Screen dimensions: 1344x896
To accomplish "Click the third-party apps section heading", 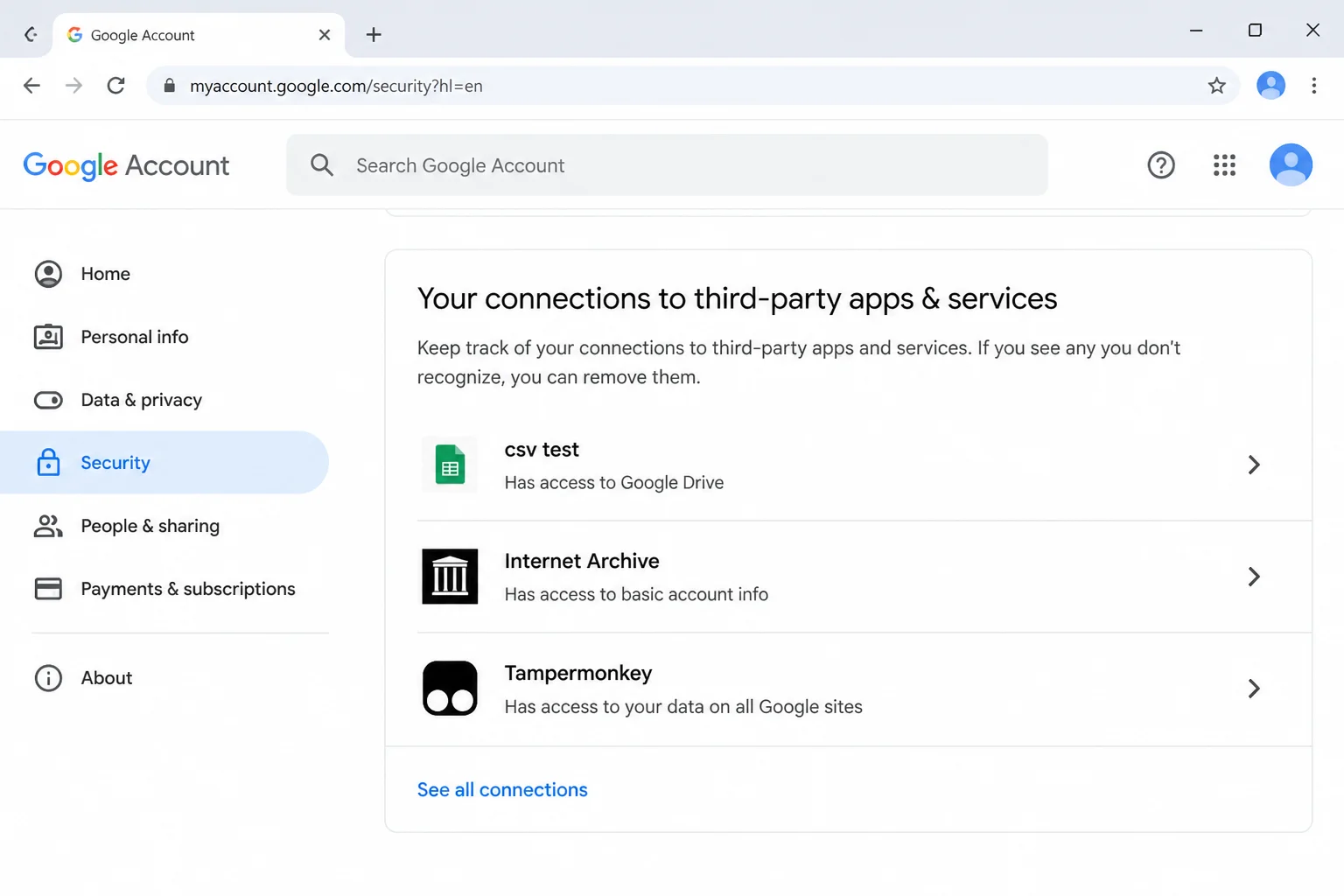I will 738,298.
